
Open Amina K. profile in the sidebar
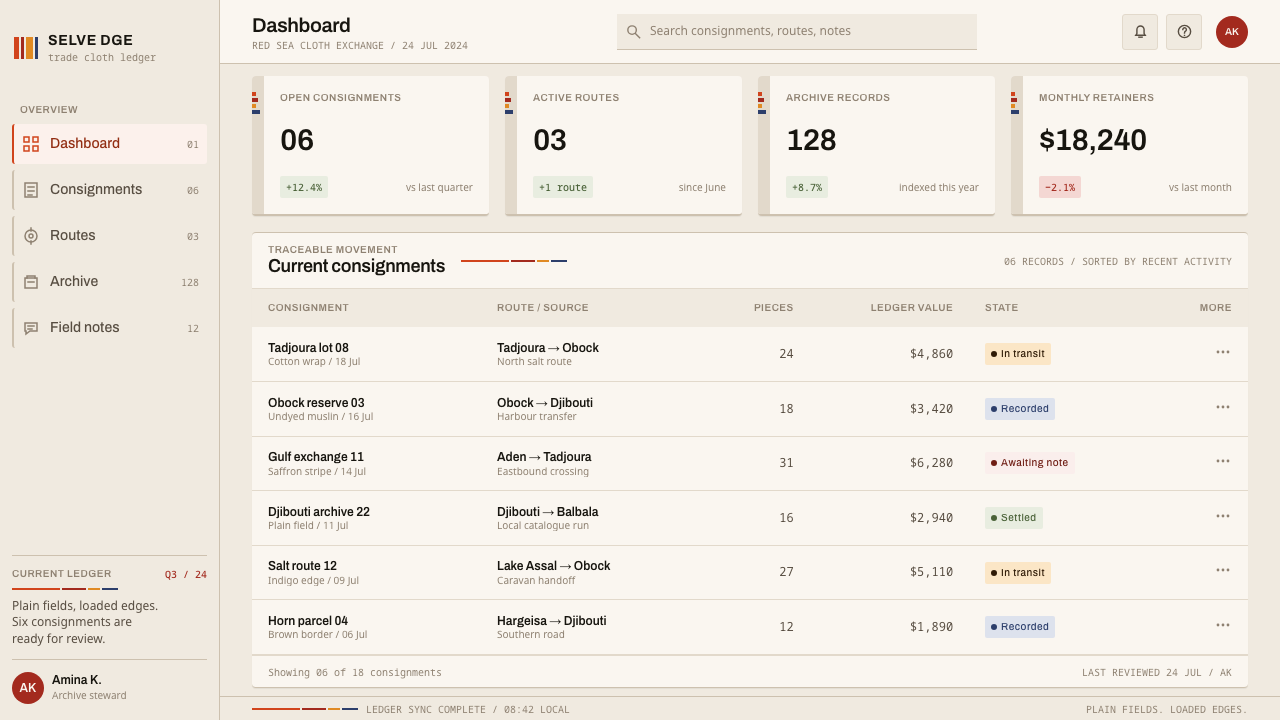110,687
